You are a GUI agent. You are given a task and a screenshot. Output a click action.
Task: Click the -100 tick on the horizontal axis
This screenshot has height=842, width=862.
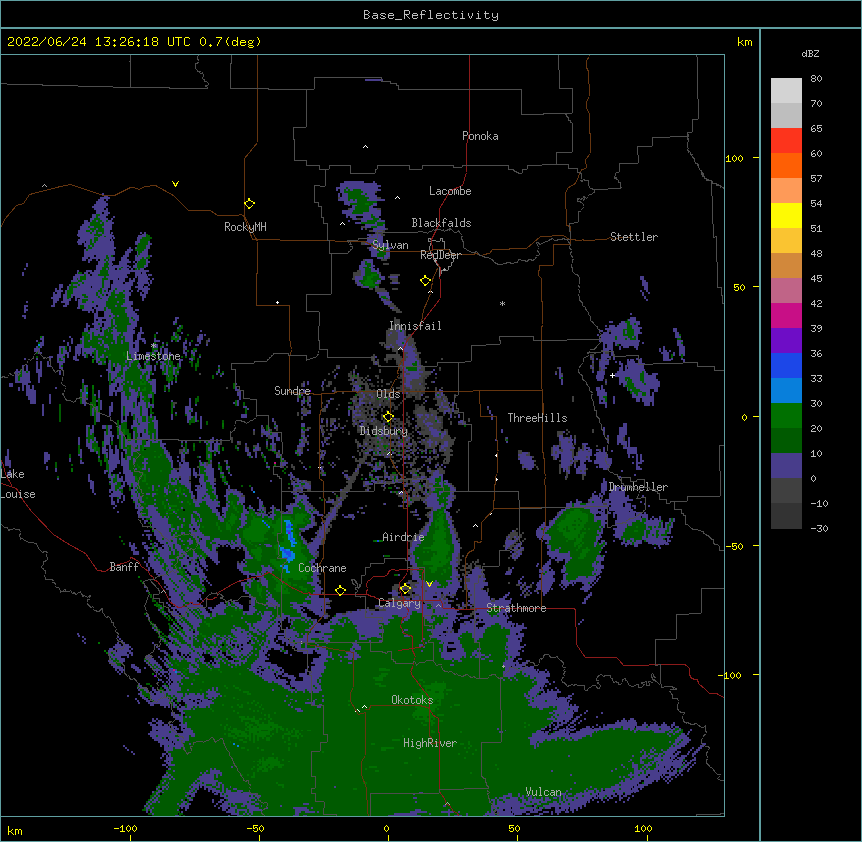(x=125, y=828)
